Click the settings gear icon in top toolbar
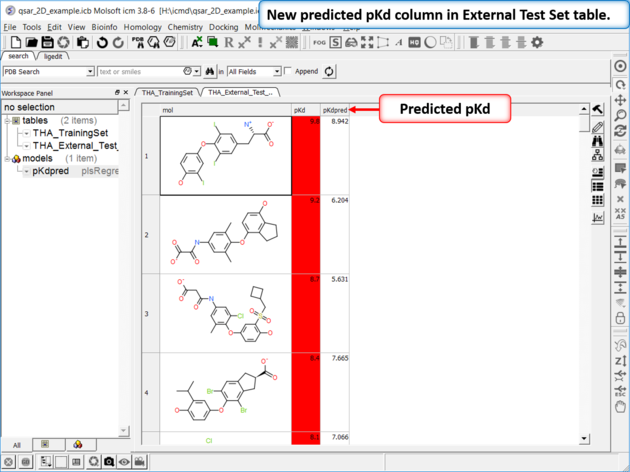Image resolution: width=630 pixels, height=472 pixels. tap(537, 43)
